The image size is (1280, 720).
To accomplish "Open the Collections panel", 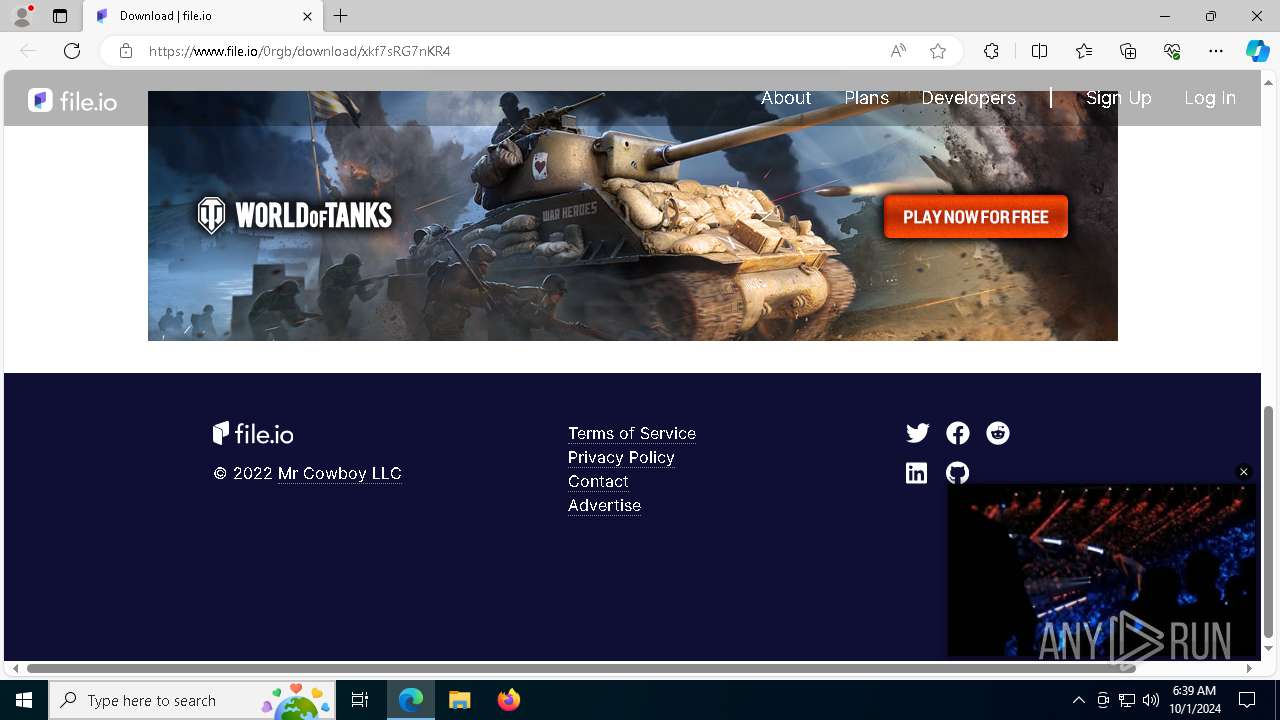I will [x=1128, y=51].
